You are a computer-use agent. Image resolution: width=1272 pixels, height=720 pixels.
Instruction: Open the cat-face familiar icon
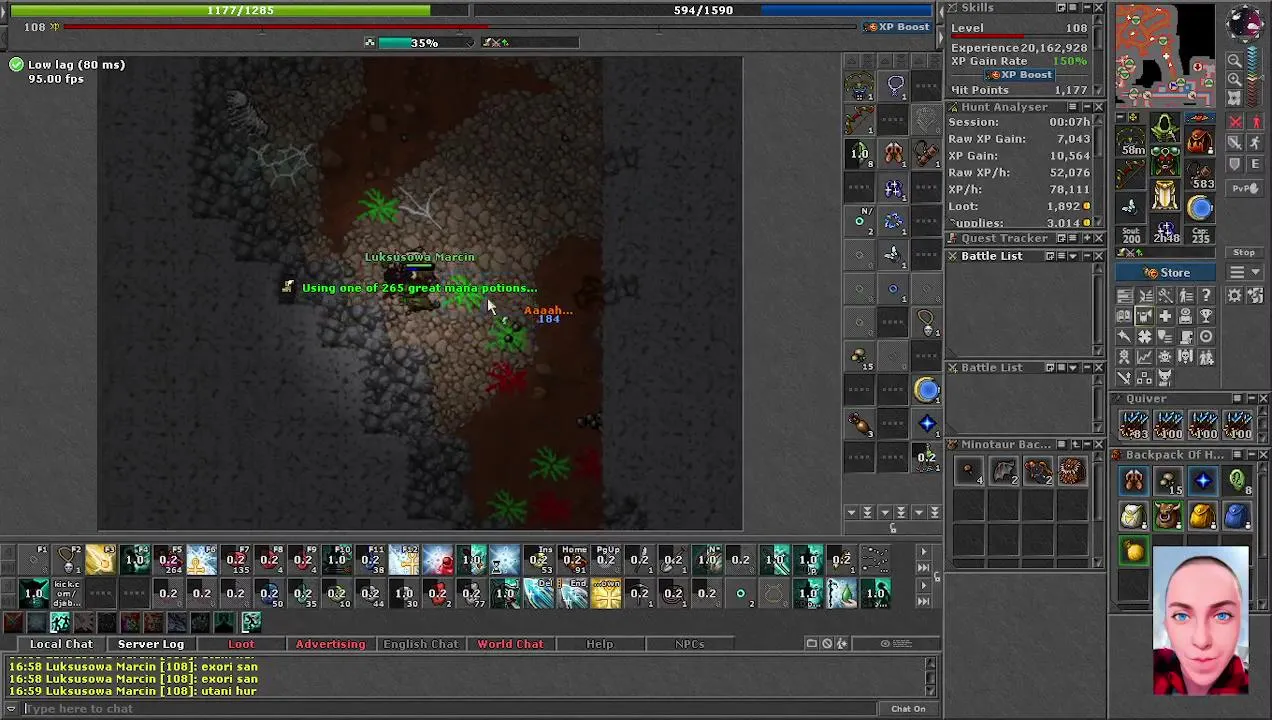point(1165,378)
